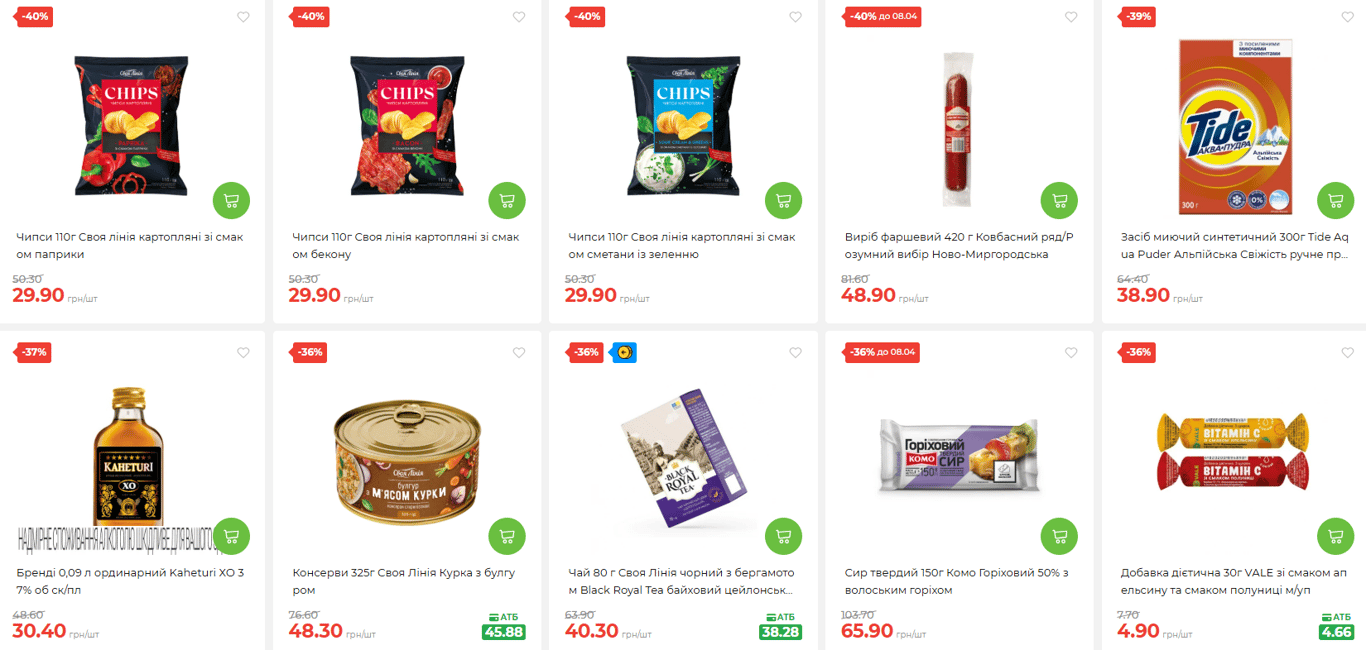The width and height of the screenshot is (1366, 650).
Task: View Black Royal Tea product image
Action: click(683, 457)
